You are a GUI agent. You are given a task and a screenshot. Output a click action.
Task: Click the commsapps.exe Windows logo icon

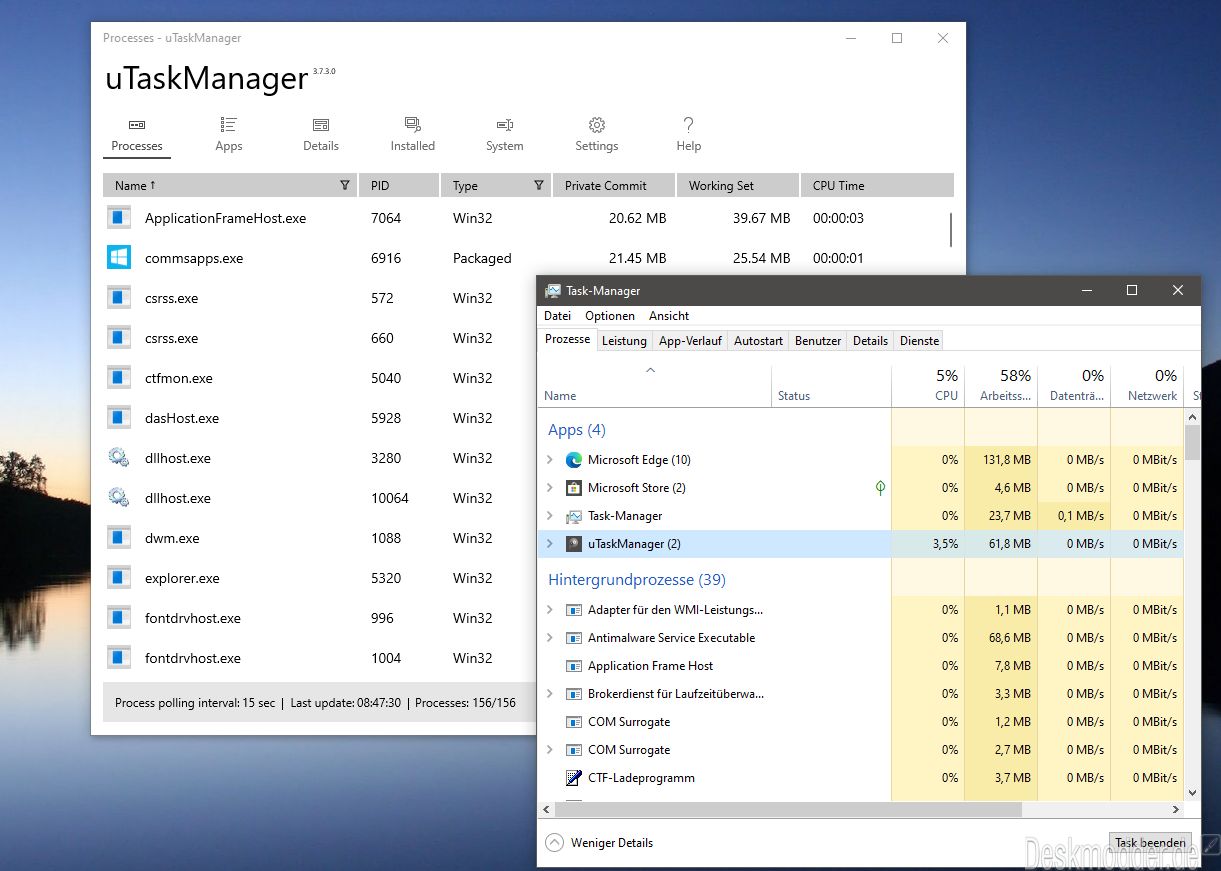coord(119,258)
